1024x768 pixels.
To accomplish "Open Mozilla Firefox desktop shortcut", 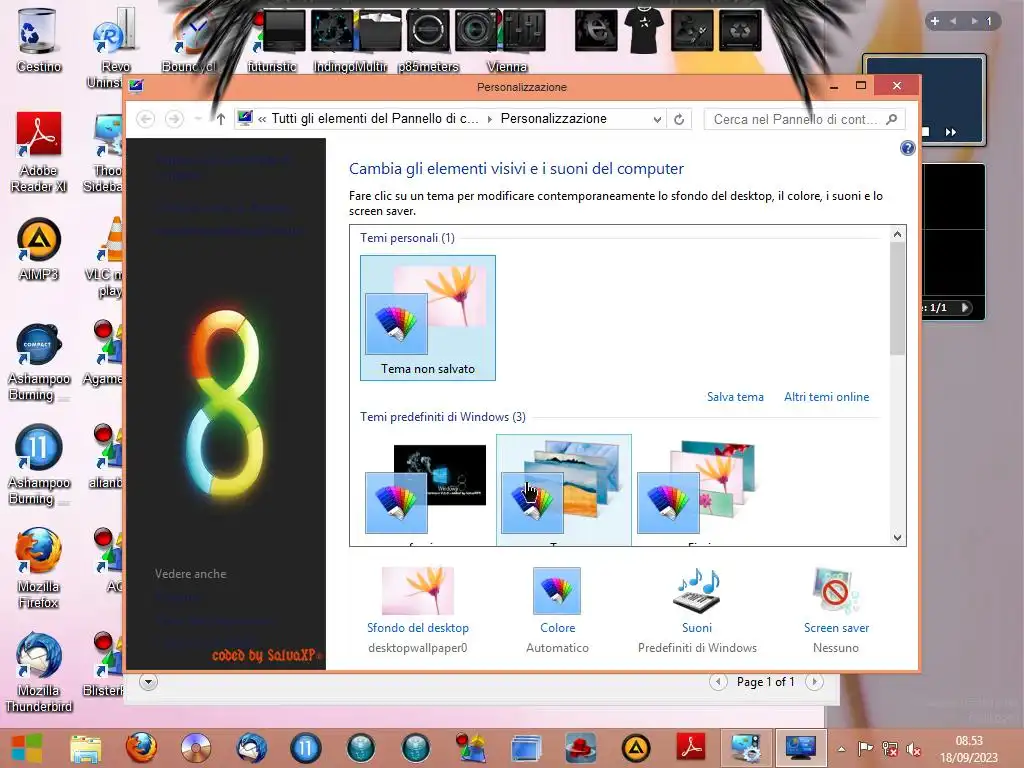I will 39,568.
